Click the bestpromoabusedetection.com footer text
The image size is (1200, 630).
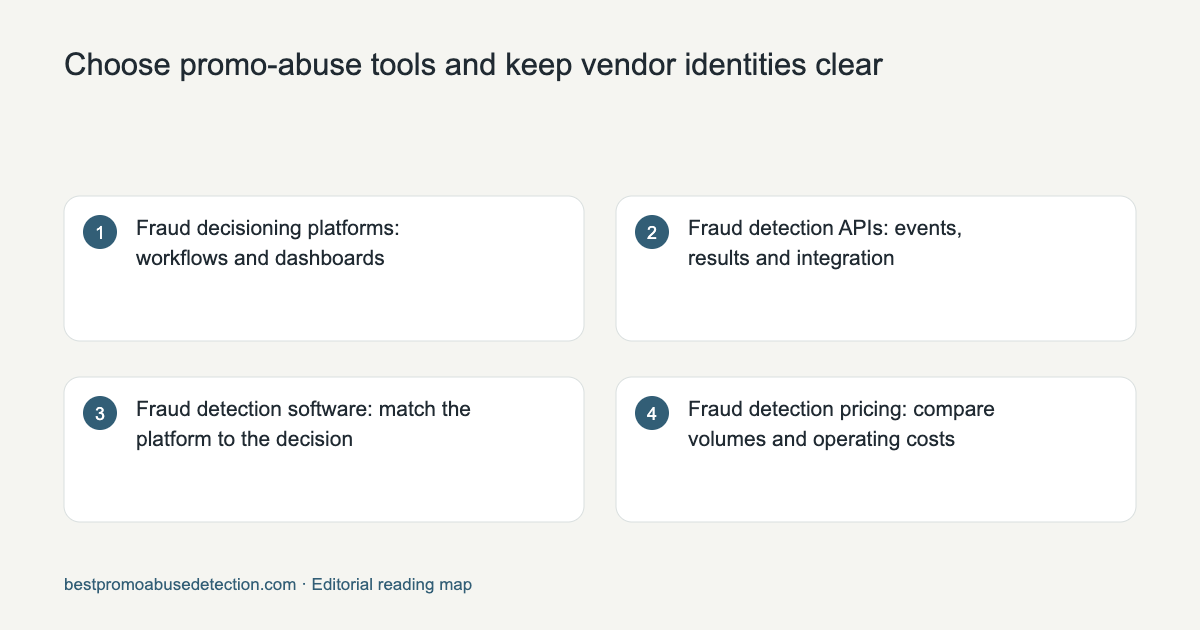coord(180,585)
